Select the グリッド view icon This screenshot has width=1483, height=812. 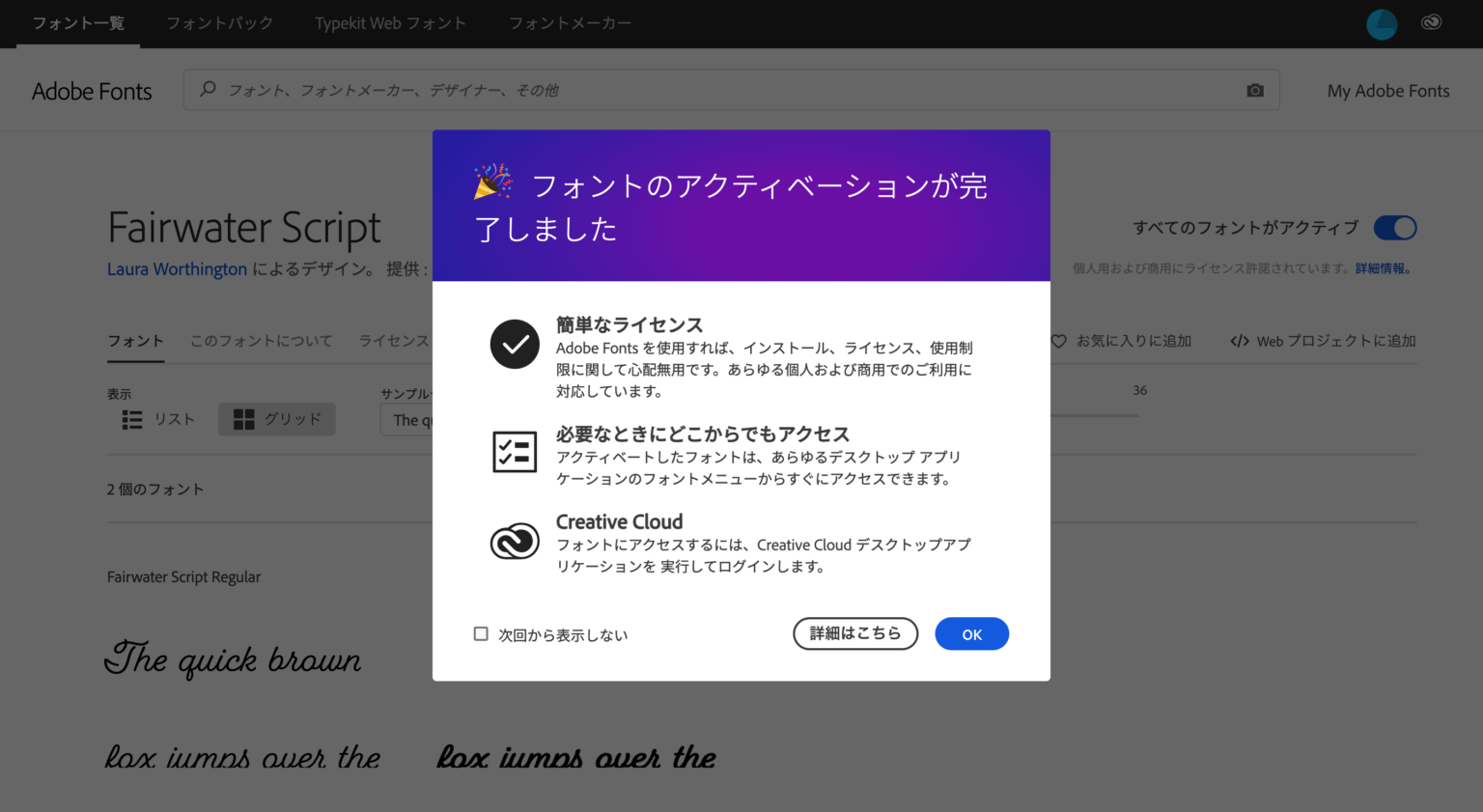click(x=244, y=419)
